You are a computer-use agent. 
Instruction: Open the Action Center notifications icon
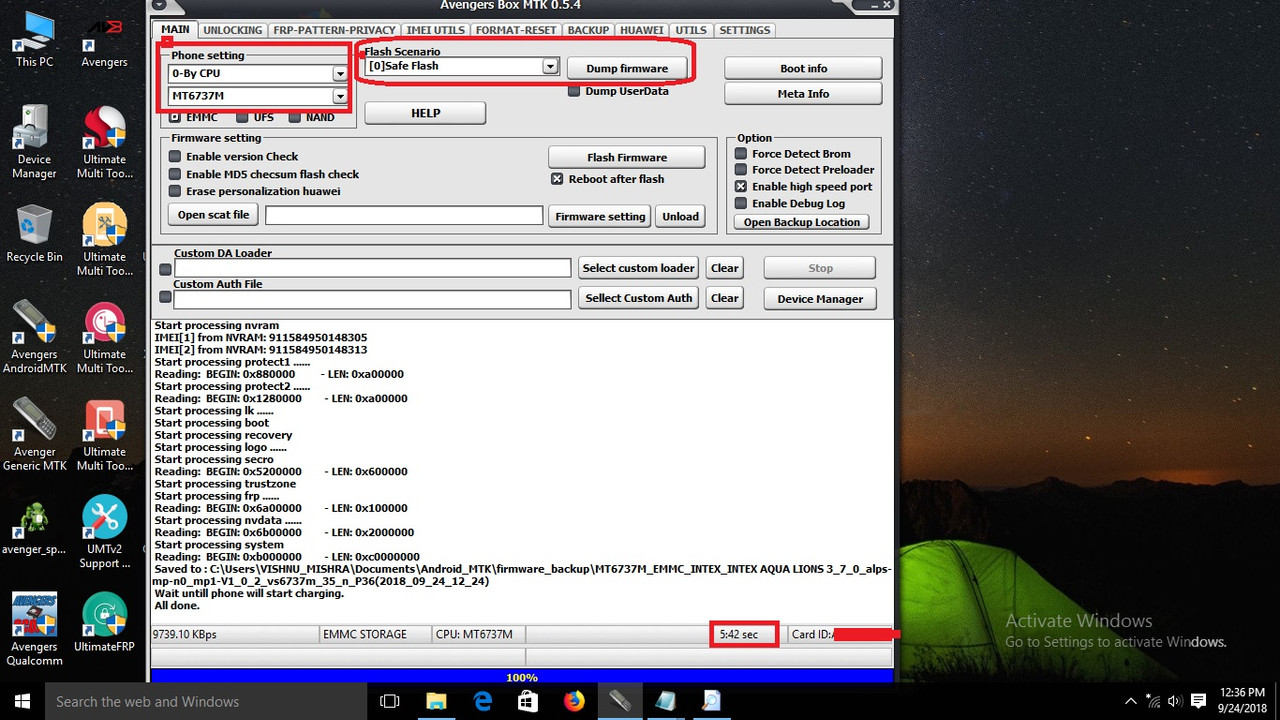coord(1198,701)
